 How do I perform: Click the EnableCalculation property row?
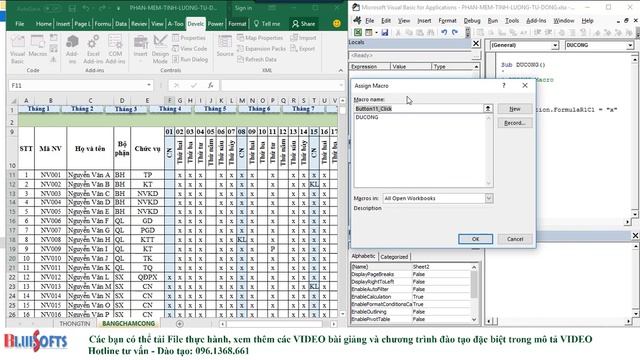pos(410,297)
